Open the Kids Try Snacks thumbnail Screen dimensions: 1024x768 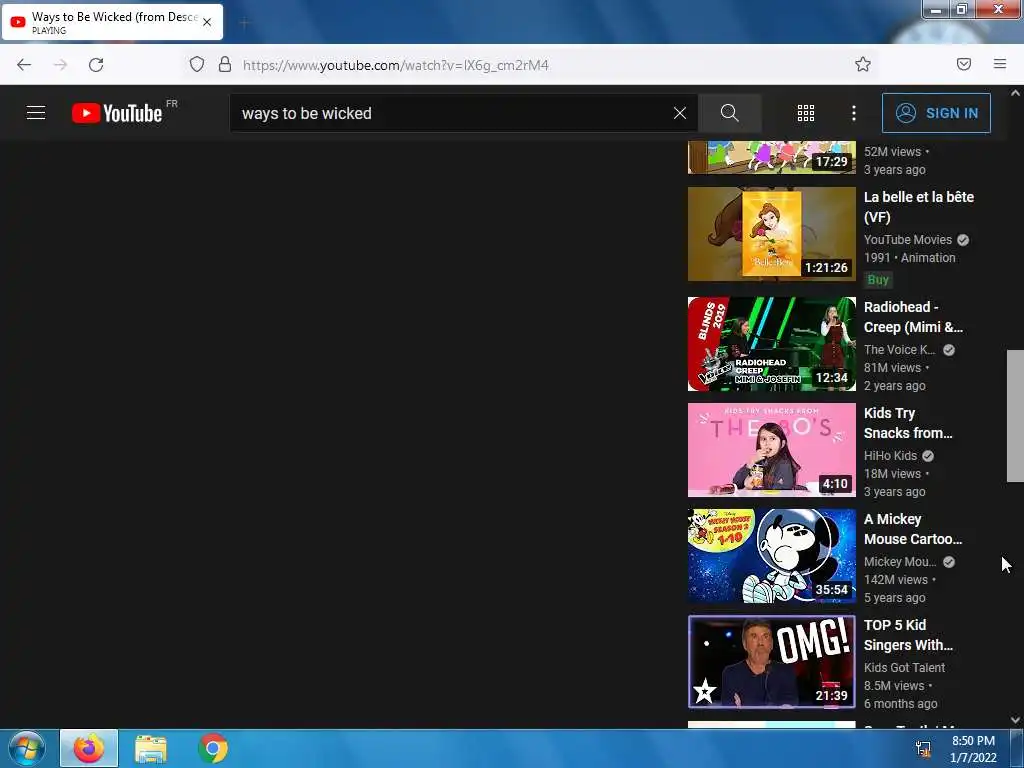click(x=771, y=450)
